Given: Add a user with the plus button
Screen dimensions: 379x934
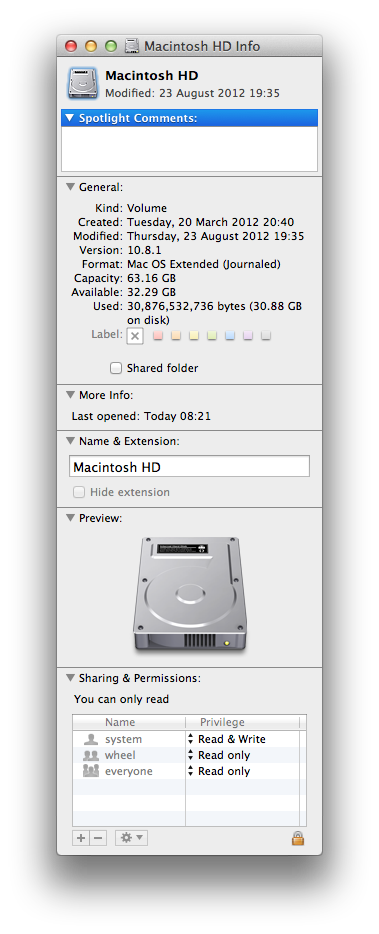Looking at the screenshot, I should [80, 838].
